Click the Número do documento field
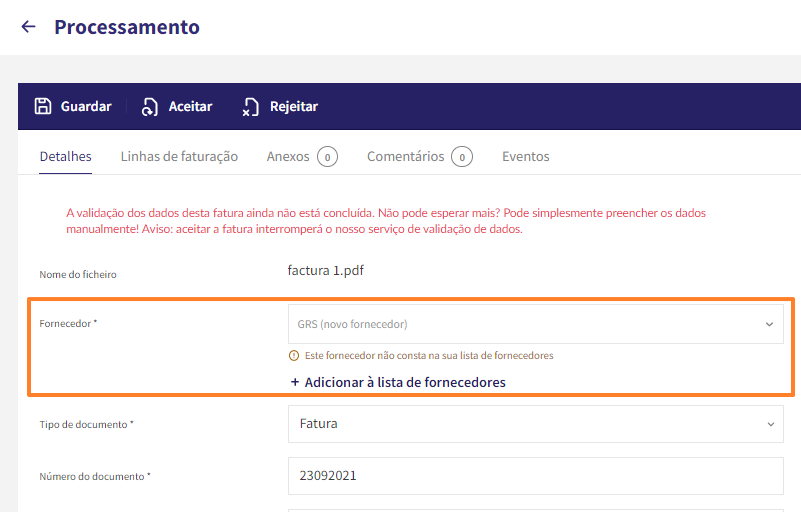 [x=535, y=476]
